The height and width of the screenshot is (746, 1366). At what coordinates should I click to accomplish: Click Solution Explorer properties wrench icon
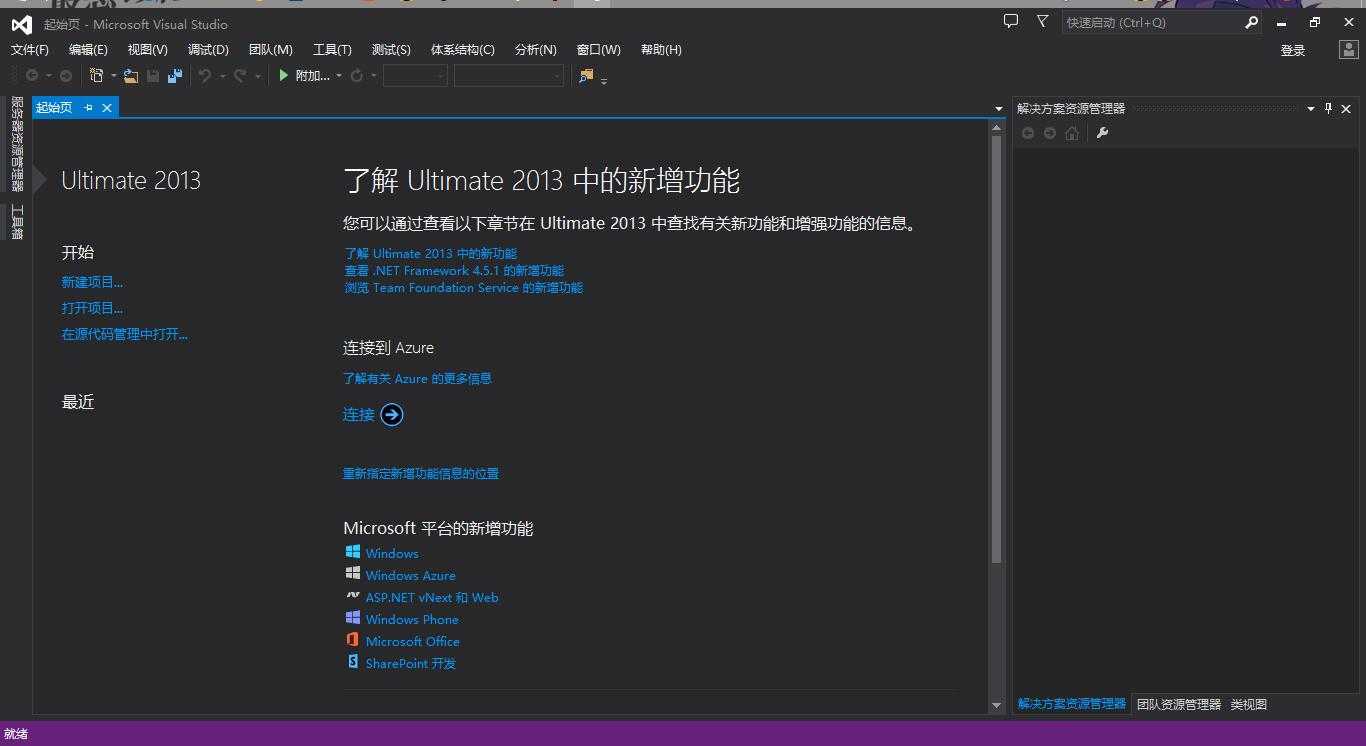[1102, 133]
